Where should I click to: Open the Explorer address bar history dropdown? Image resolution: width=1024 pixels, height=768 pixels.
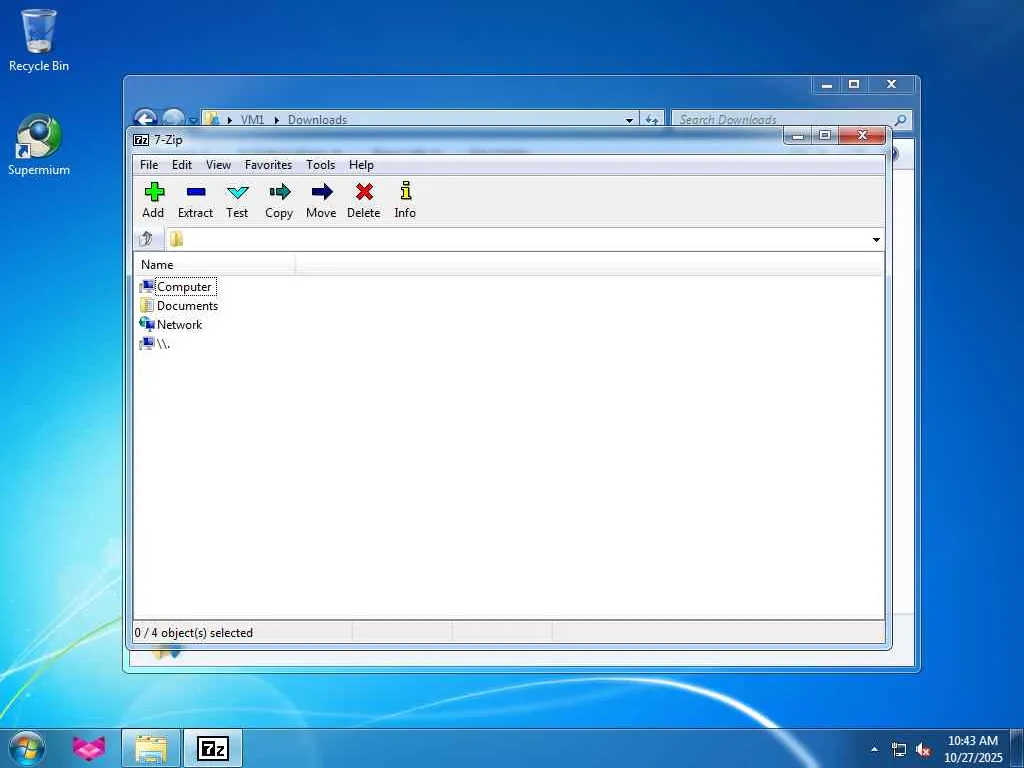click(x=629, y=120)
